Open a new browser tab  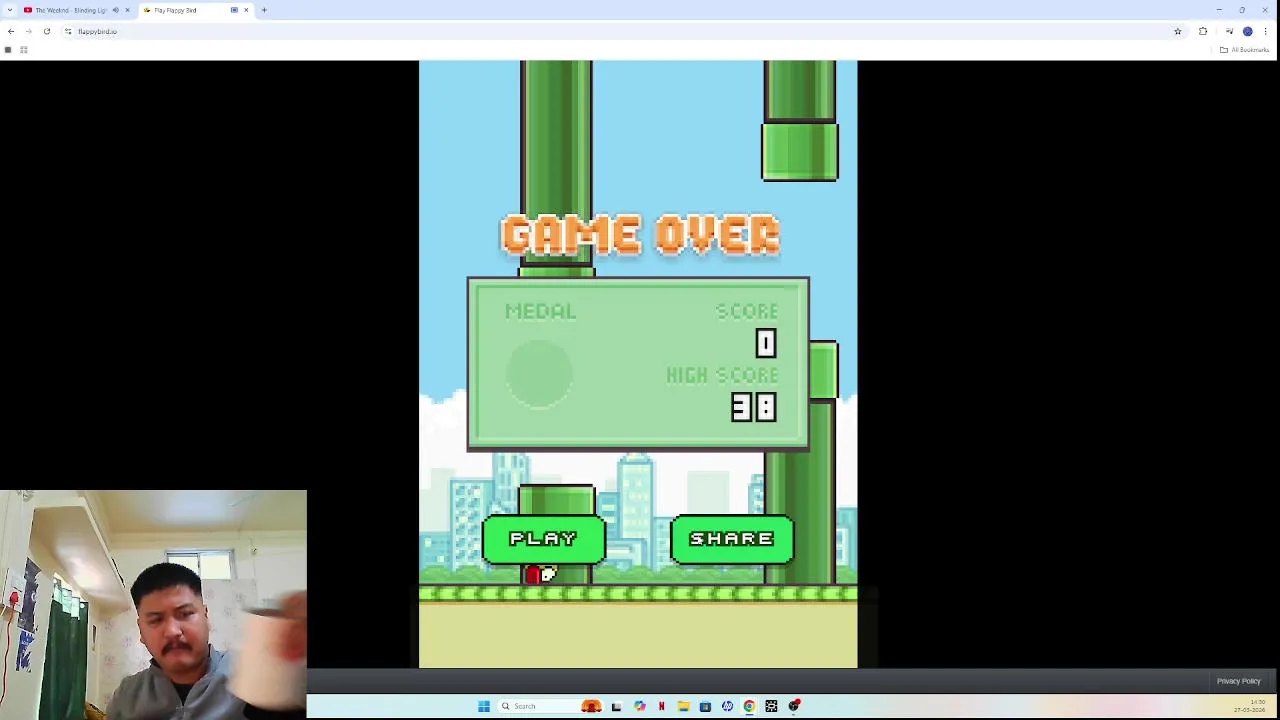pos(264,10)
